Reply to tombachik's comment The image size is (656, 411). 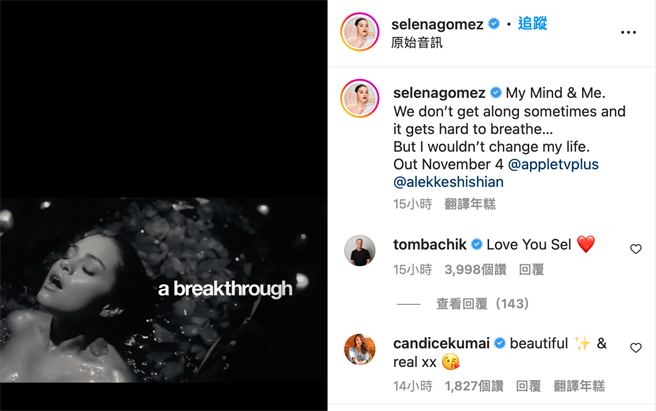click(x=531, y=269)
